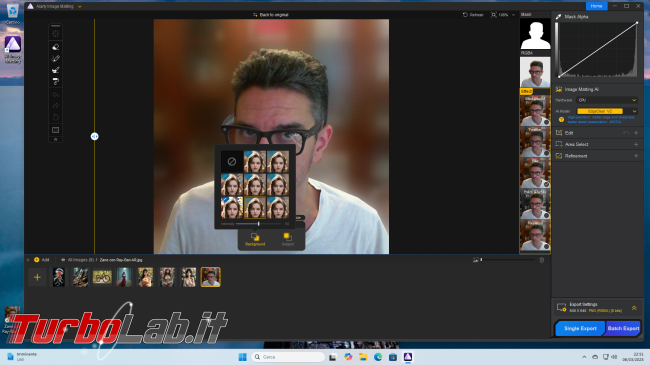Click the Area Select section icon
The height and width of the screenshot is (365, 650).
[x=559, y=144]
